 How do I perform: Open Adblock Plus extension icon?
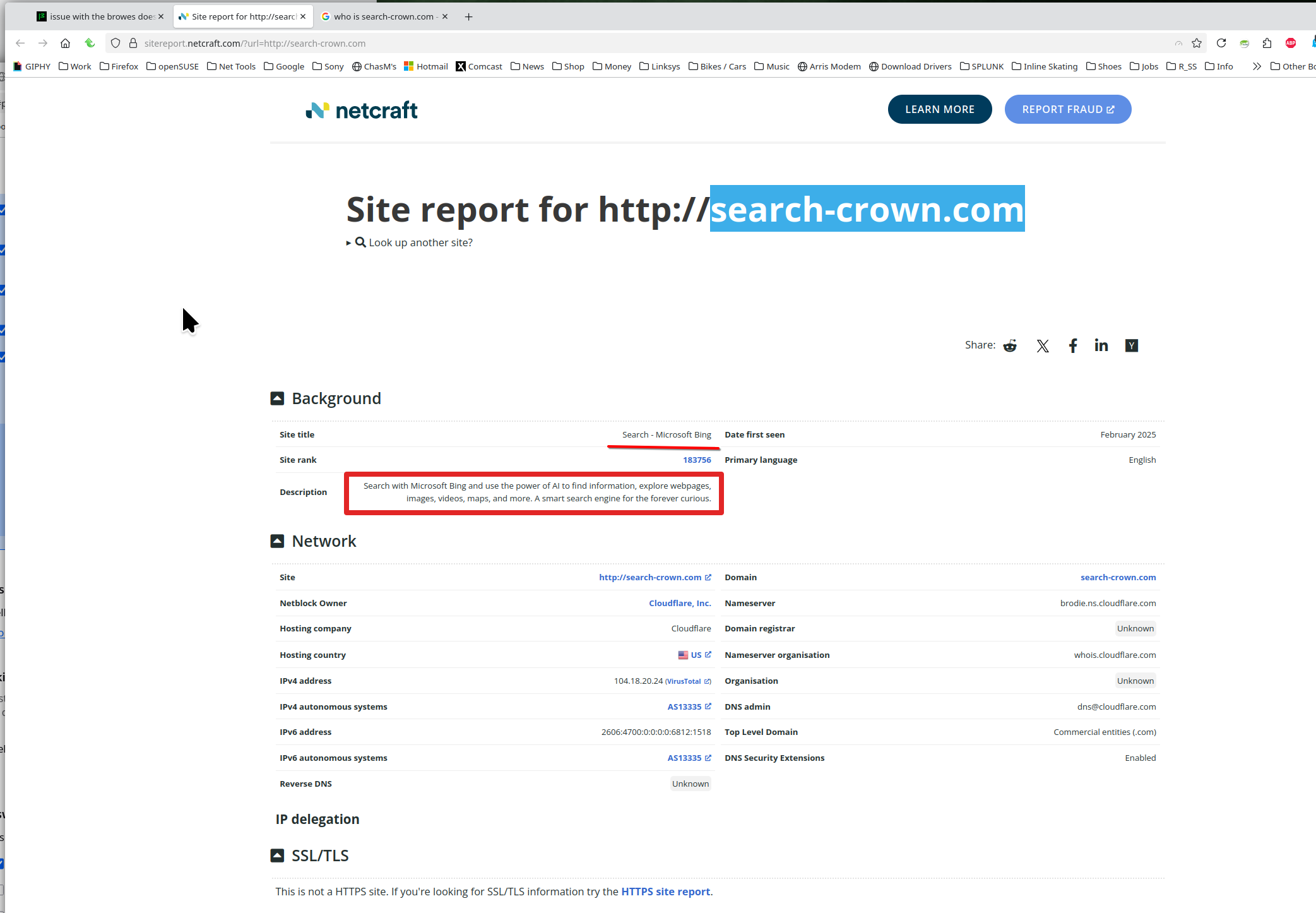coord(1291,43)
